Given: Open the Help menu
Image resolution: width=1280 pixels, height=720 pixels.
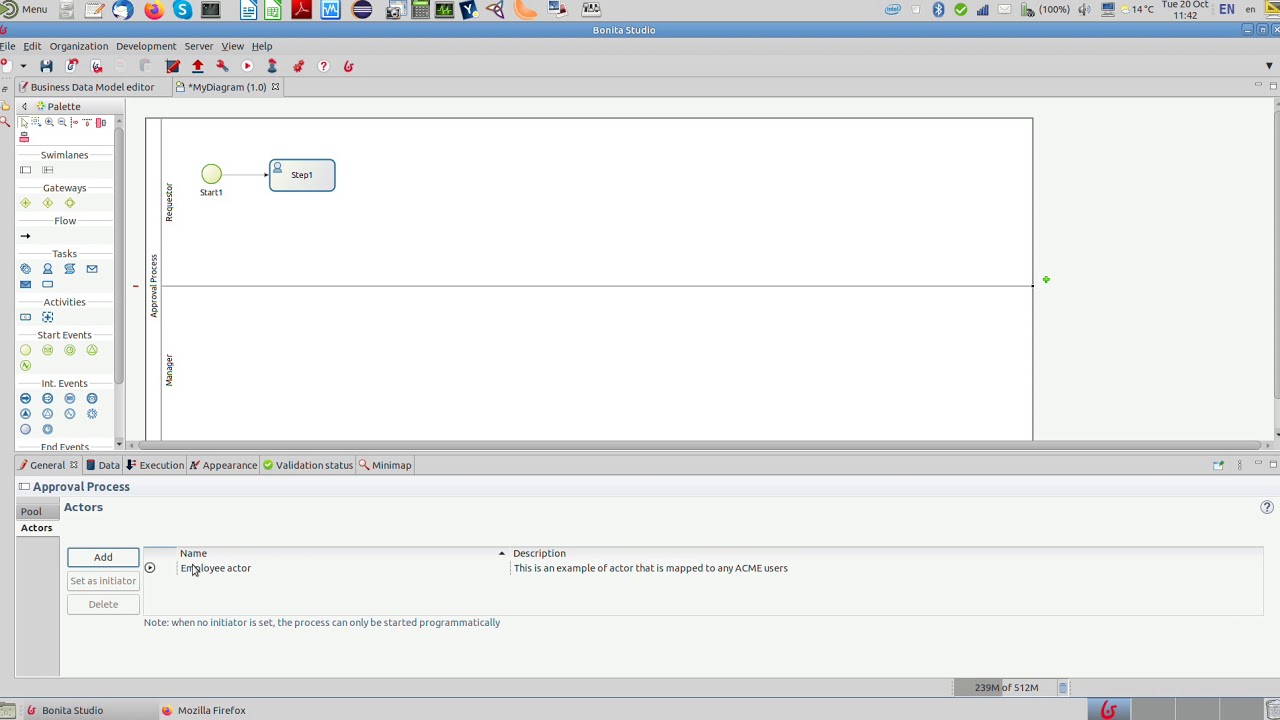Looking at the screenshot, I should (x=262, y=46).
